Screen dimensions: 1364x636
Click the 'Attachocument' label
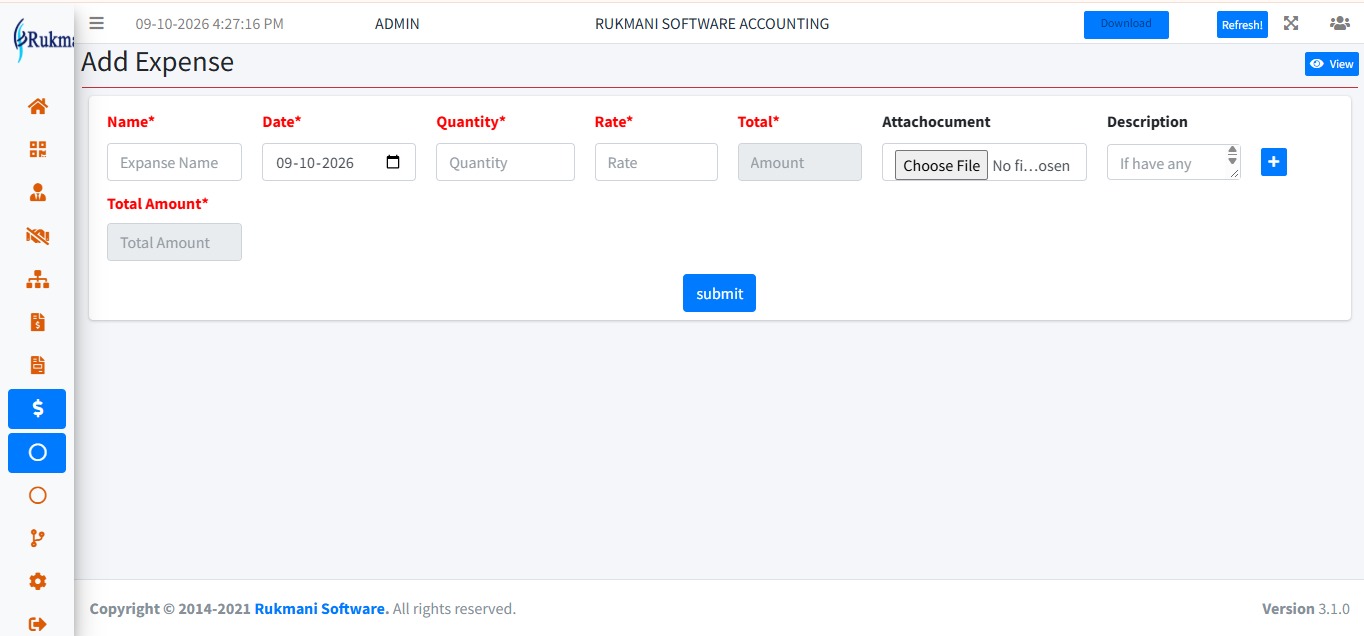coord(936,122)
